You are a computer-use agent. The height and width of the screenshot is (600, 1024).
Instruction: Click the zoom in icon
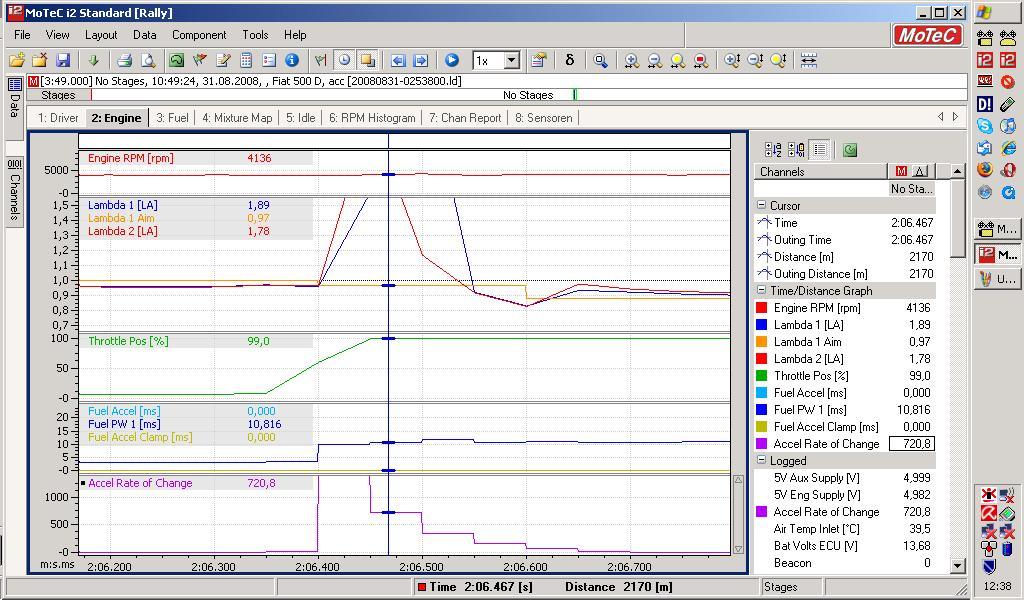tap(632, 61)
